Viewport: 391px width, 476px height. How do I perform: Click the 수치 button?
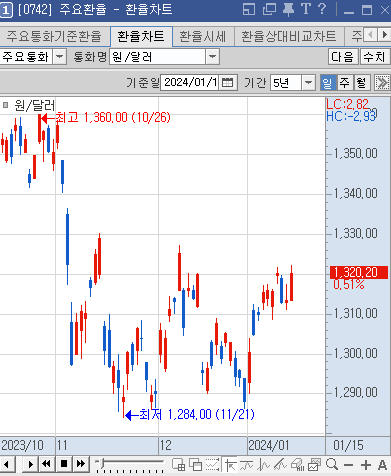(374, 57)
